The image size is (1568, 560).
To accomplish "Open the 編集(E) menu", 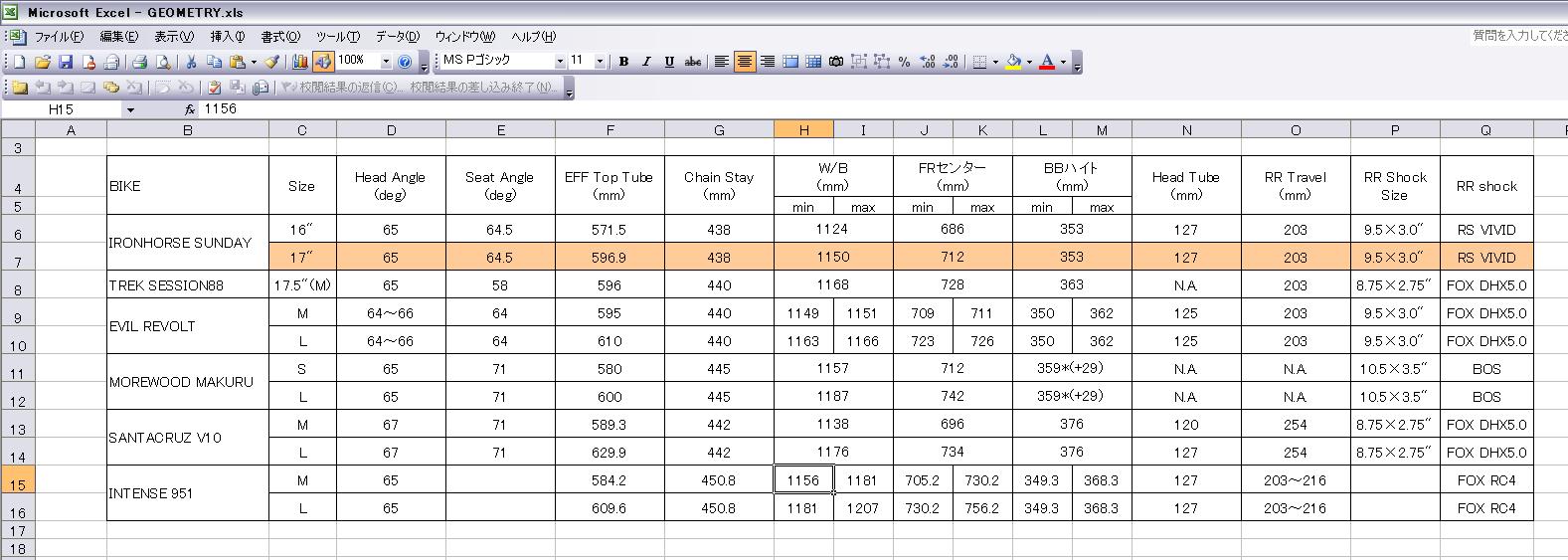I will tap(118, 36).
